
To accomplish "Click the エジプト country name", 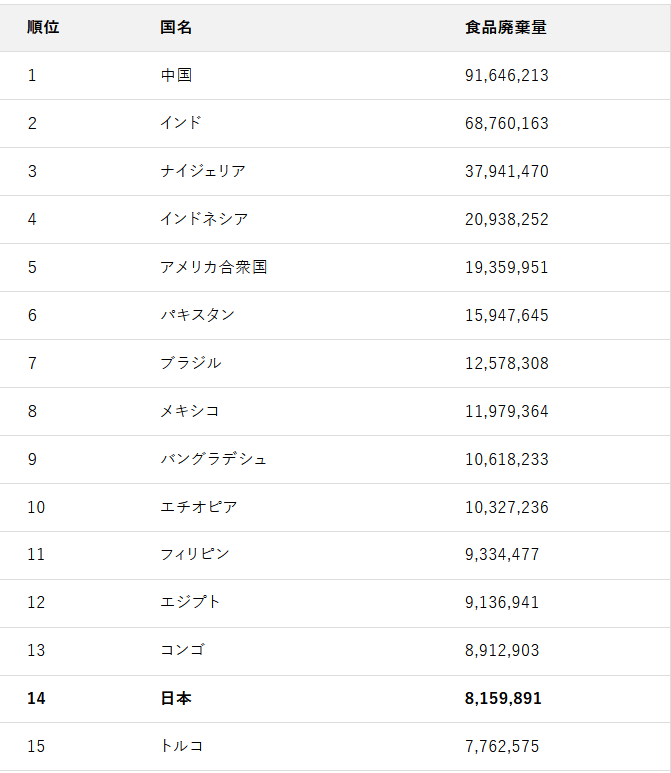I will click(191, 602).
